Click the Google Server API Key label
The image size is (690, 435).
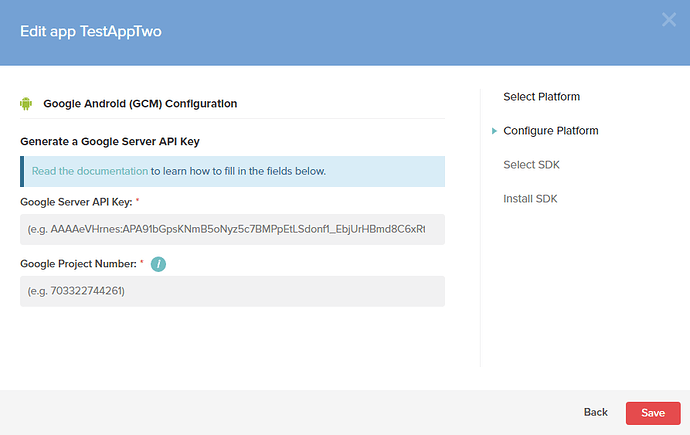coord(76,202)
